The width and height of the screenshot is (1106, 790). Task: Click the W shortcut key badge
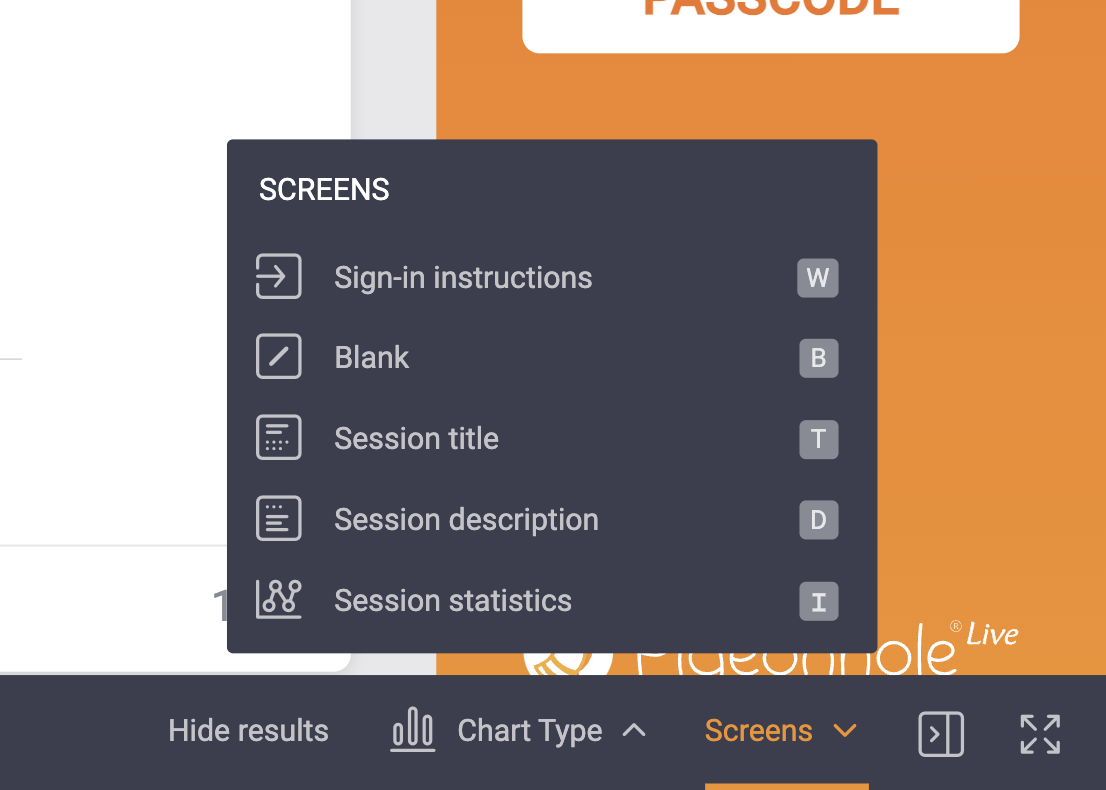click(x=817, y=278)
